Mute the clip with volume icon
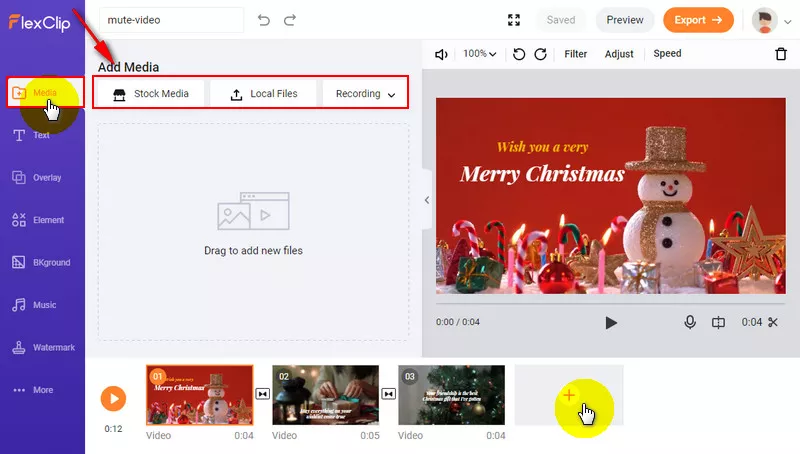 [x=441, y=54]
